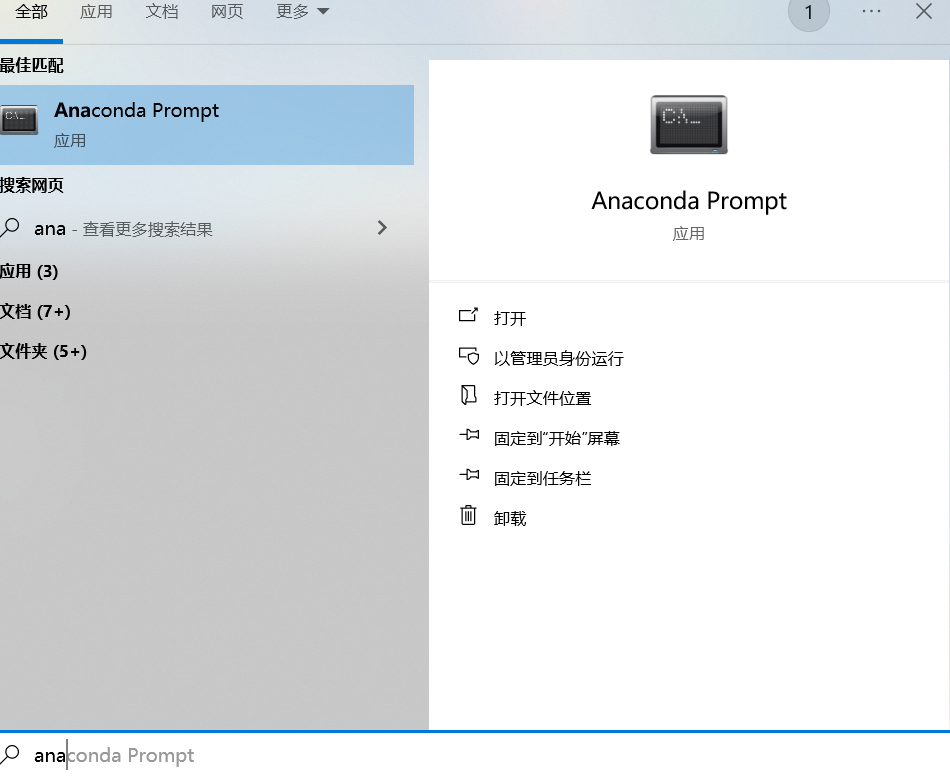
Task: Click the open file location icon
Action: click(468, 395)
